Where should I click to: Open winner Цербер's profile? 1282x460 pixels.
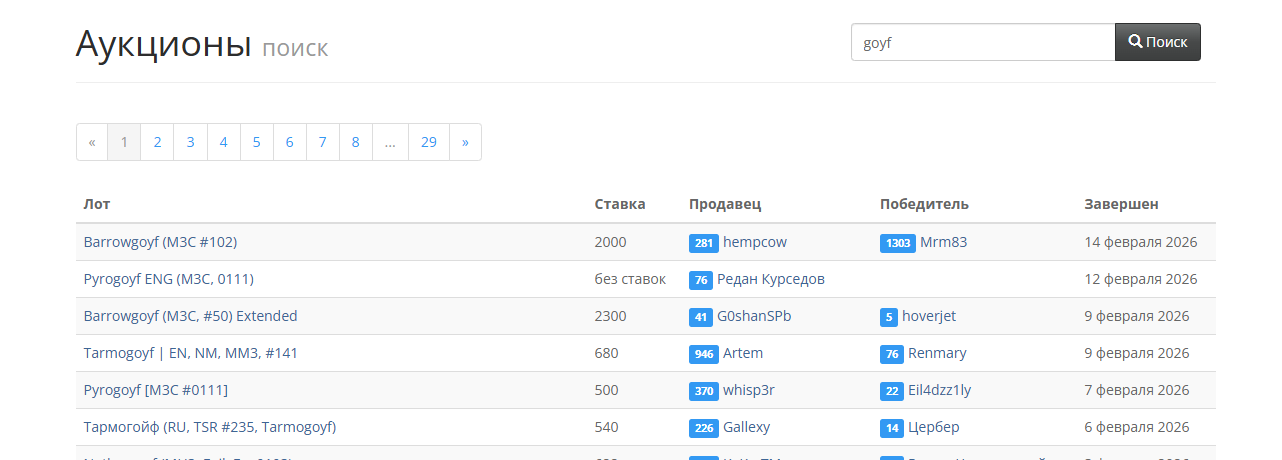coord(933,427)
